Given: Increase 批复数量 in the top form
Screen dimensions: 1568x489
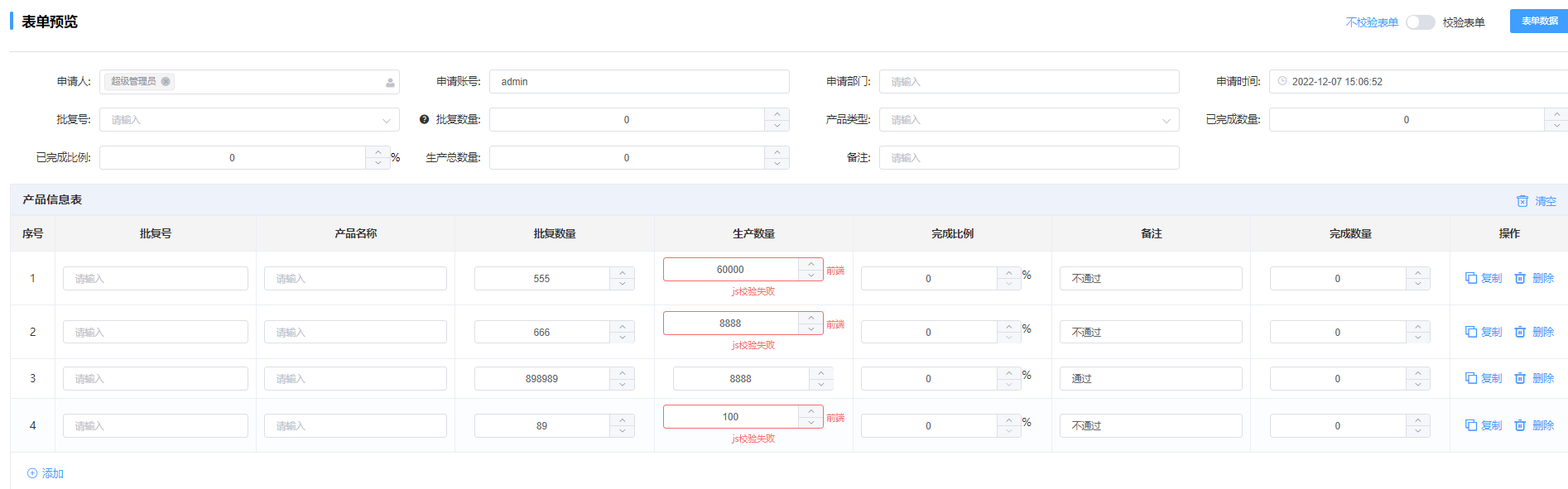Looking at the screenshot, I should point(777,114).
